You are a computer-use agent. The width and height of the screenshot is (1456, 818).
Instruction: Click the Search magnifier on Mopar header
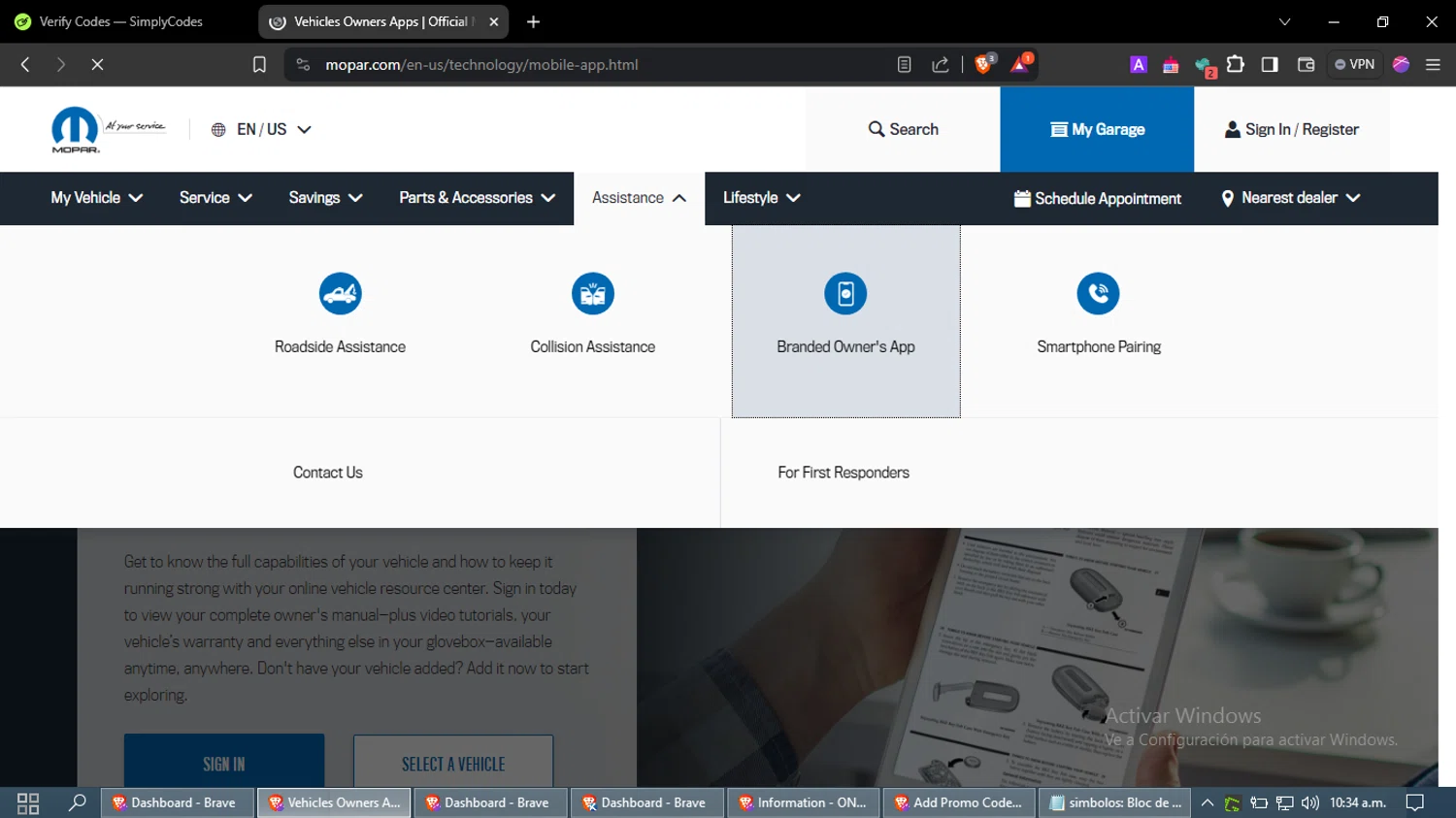877,129
